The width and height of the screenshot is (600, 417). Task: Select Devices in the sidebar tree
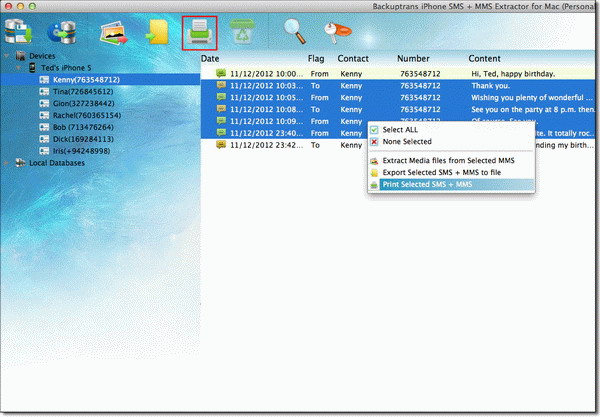click(x=42, y=56)
